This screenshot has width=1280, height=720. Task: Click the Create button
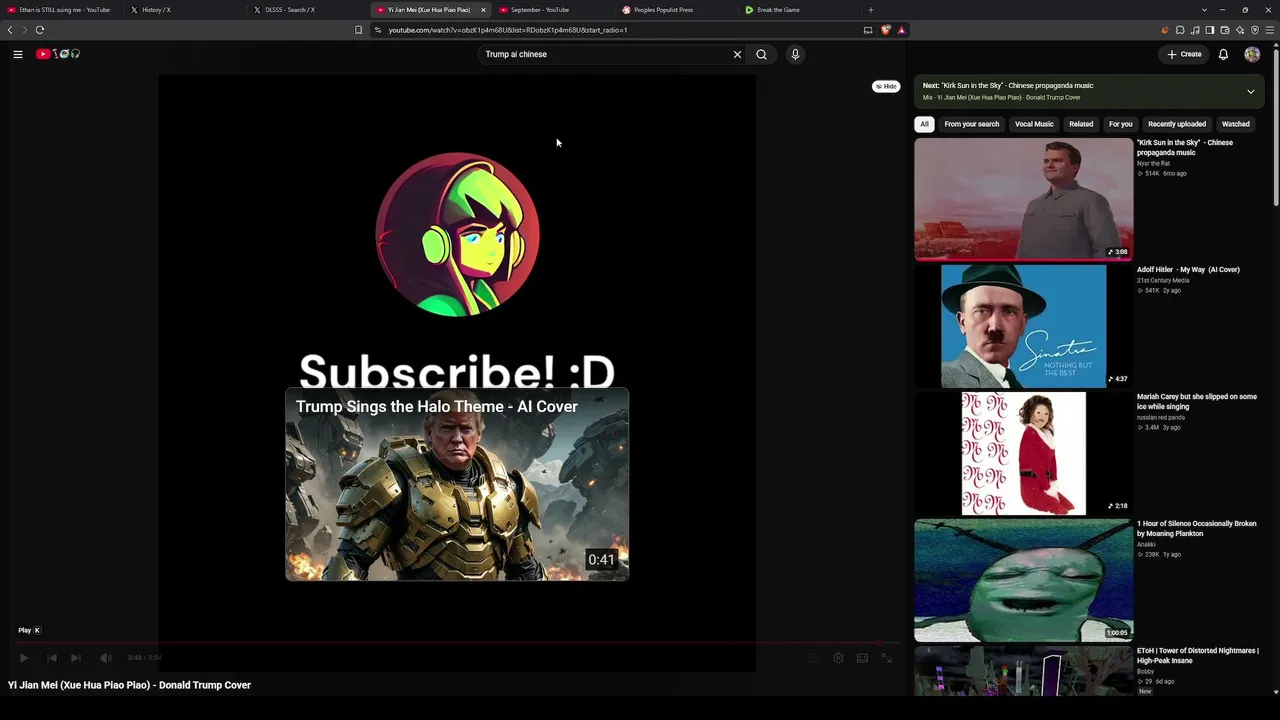click(1185, 54)
